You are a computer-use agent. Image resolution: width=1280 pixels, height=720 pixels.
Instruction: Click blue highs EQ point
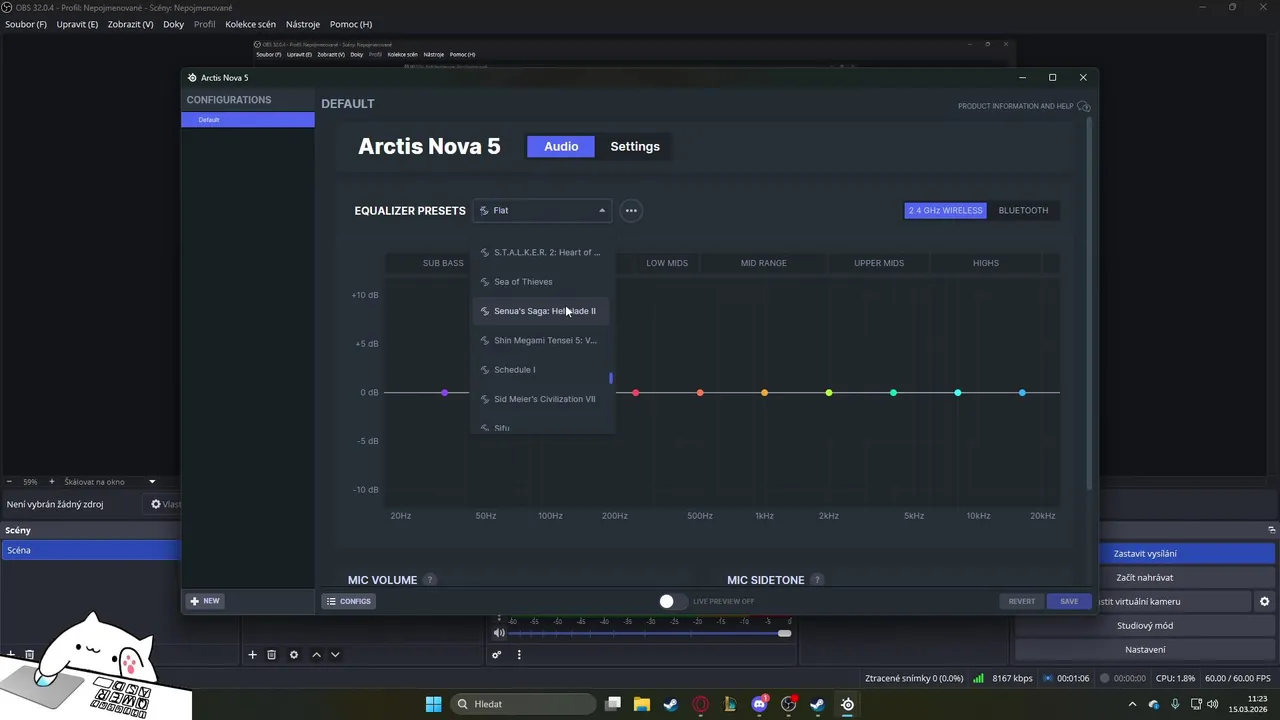(x=1022, y=393)
